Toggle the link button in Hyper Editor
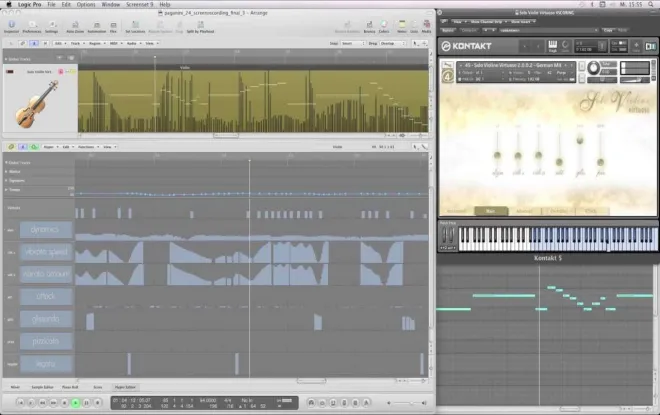 point(11,147)
